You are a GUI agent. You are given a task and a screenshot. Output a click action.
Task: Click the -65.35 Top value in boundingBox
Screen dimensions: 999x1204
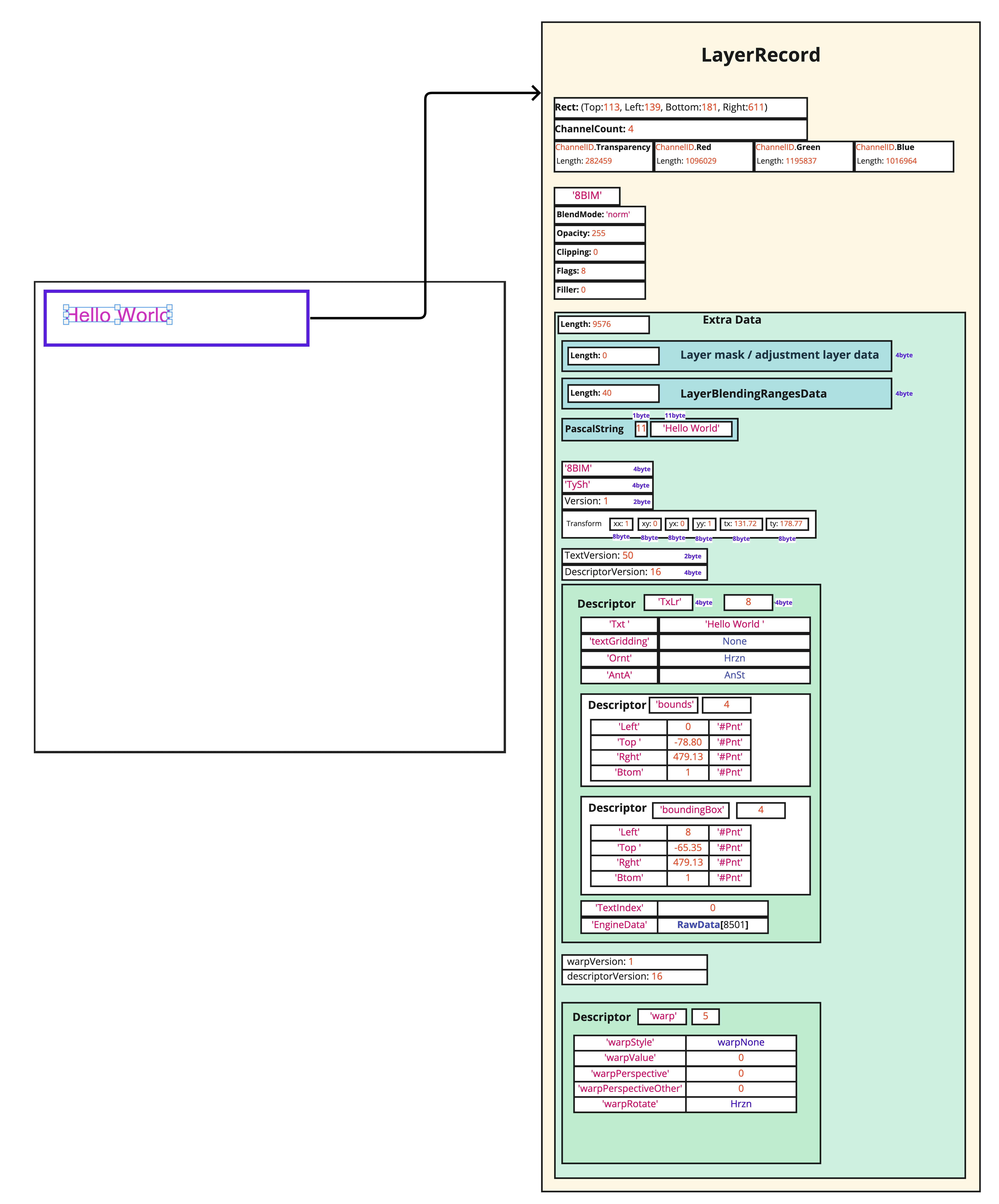tap(688, 848)
